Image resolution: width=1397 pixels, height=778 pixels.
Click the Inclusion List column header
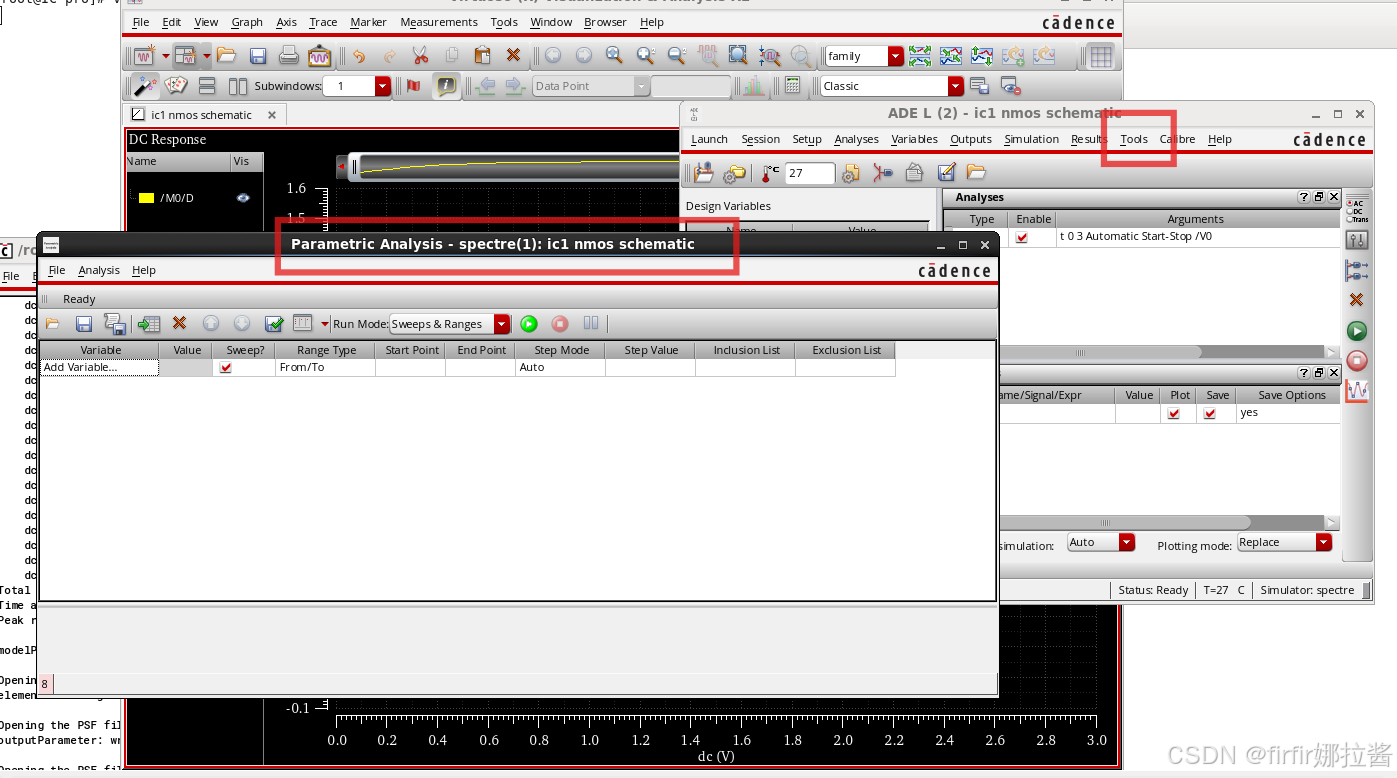[746, 350]
